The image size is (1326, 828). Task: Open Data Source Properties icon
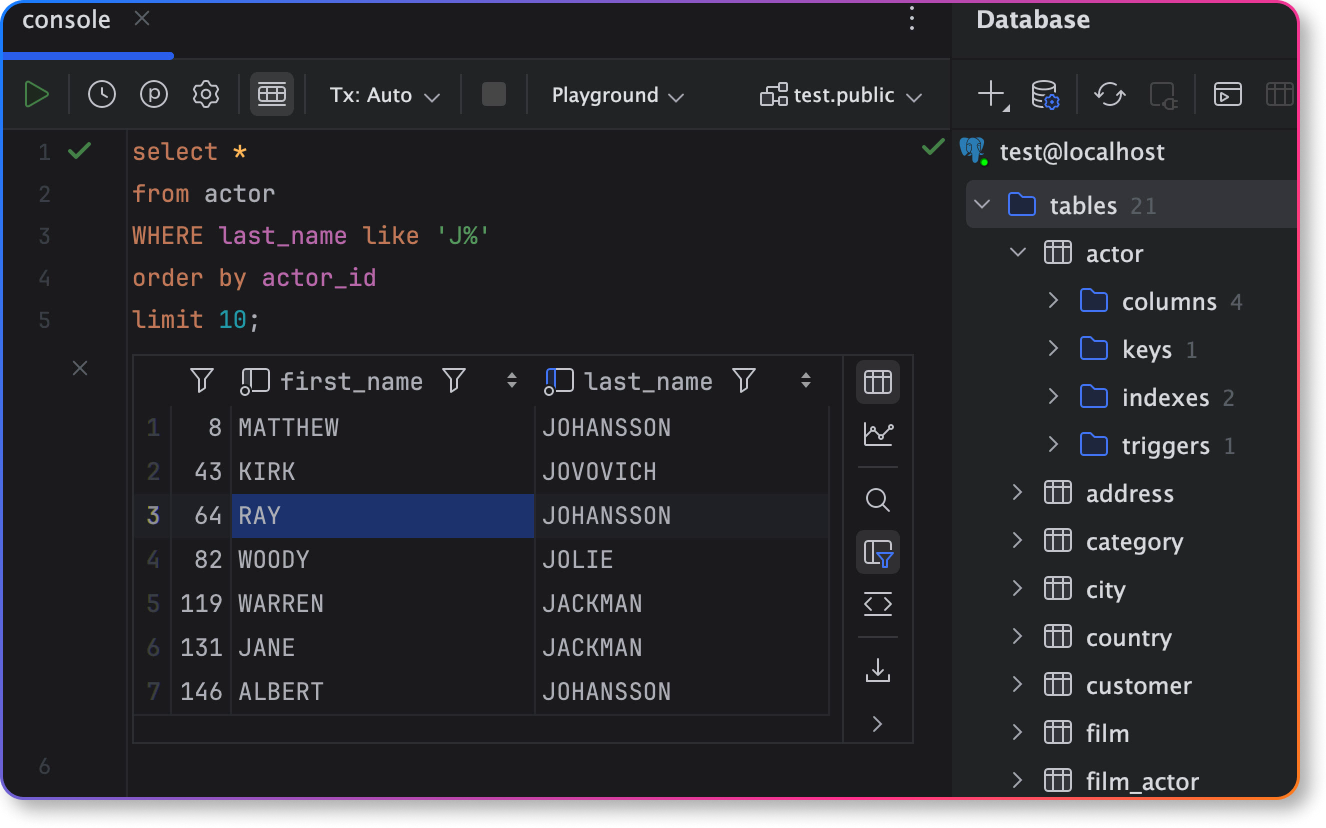tap(1045, 95)
